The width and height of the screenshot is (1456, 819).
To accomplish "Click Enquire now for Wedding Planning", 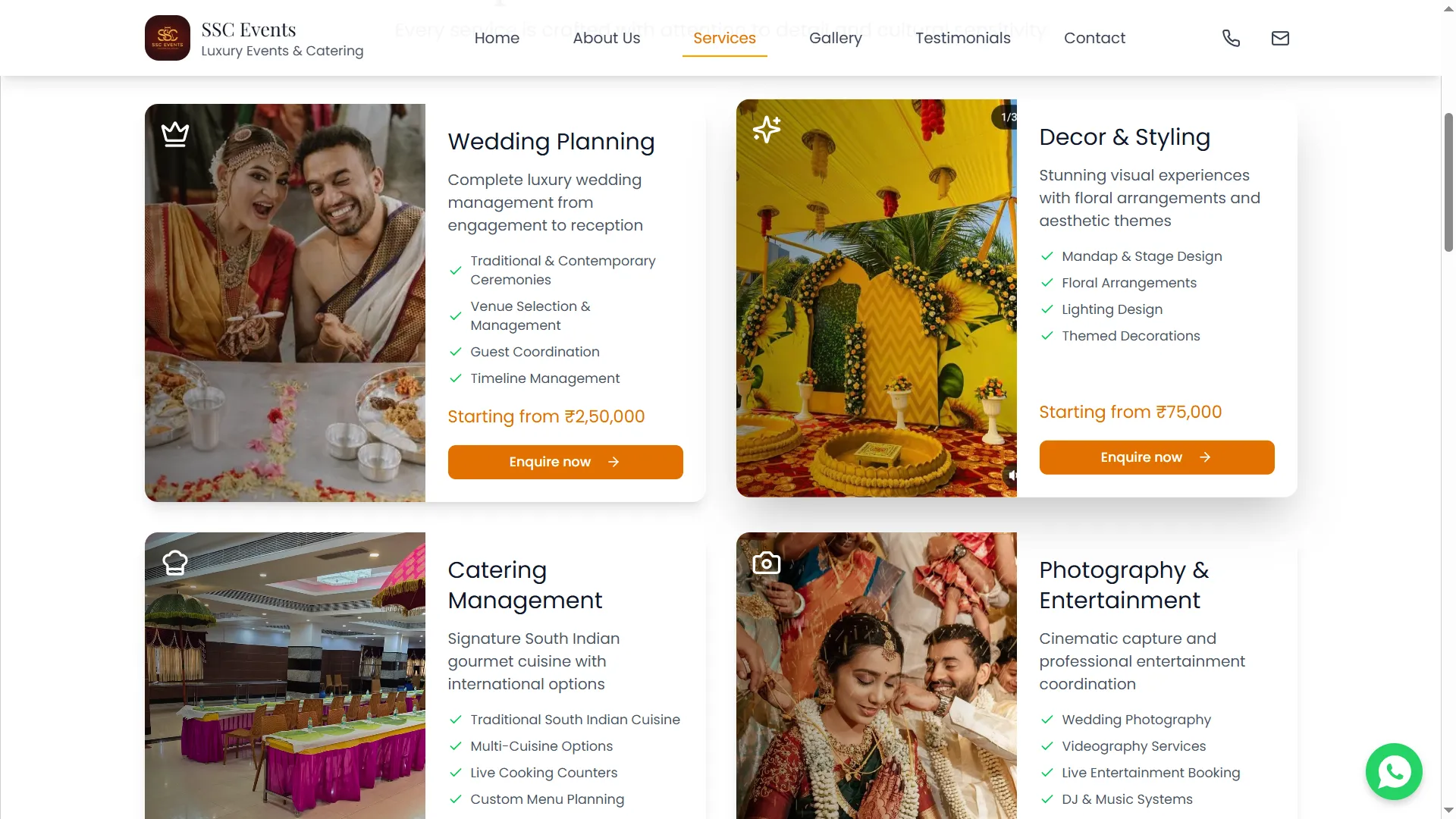I will [x=565, y=462].
